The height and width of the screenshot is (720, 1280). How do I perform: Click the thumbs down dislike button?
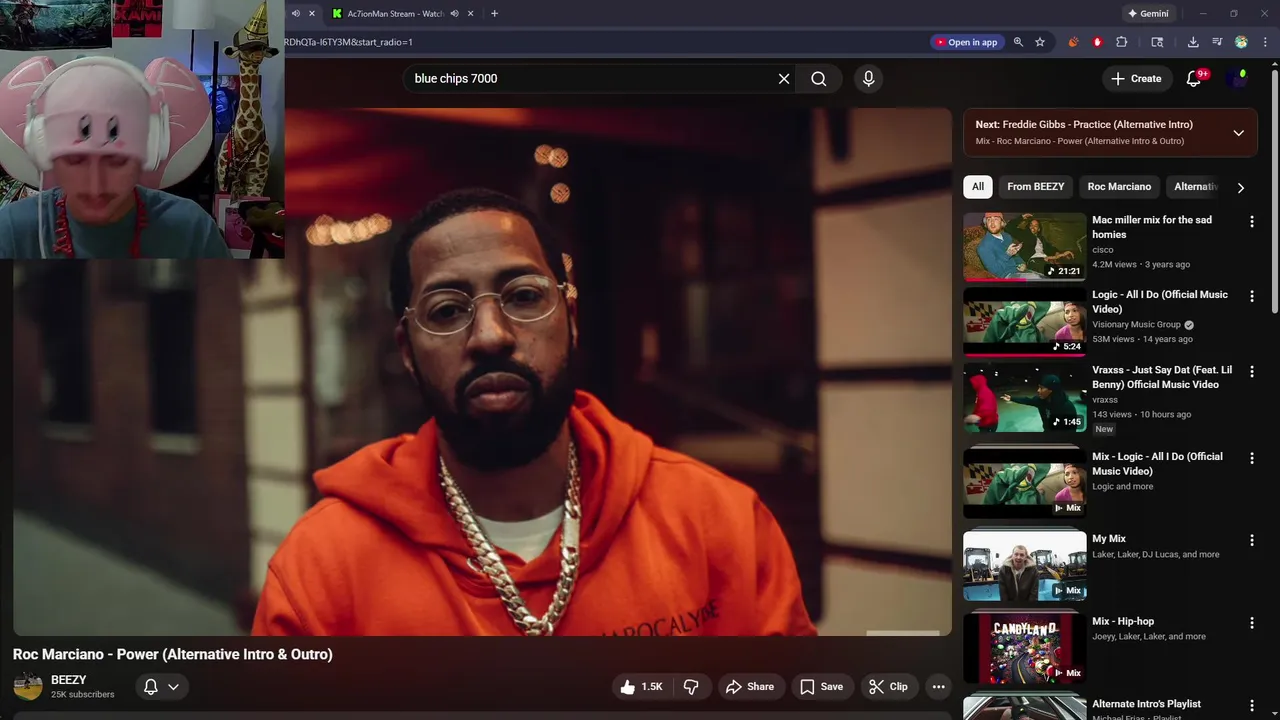click(x=691, y=687)
